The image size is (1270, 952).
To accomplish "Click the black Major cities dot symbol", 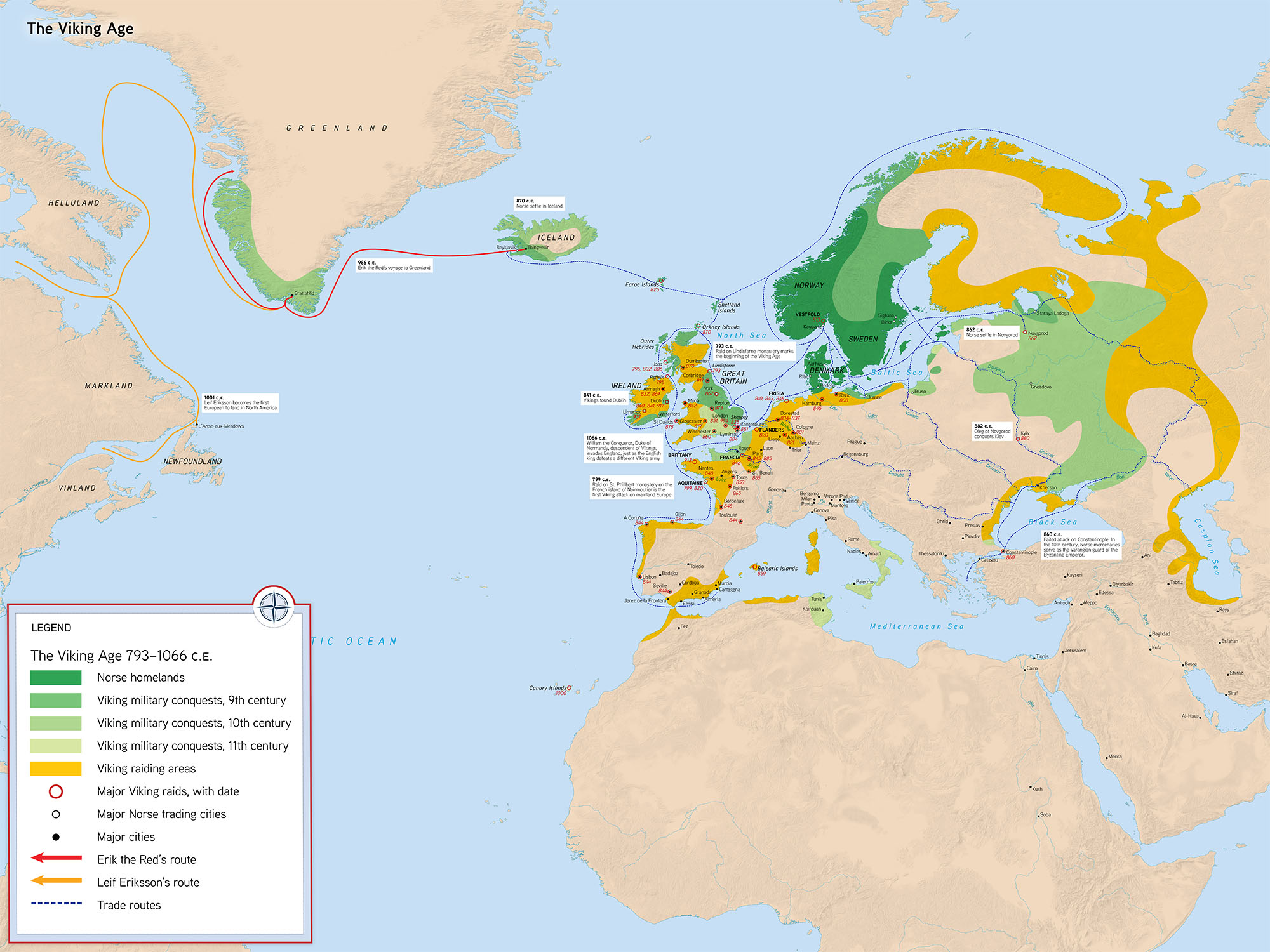I will [x=56, y=837].
